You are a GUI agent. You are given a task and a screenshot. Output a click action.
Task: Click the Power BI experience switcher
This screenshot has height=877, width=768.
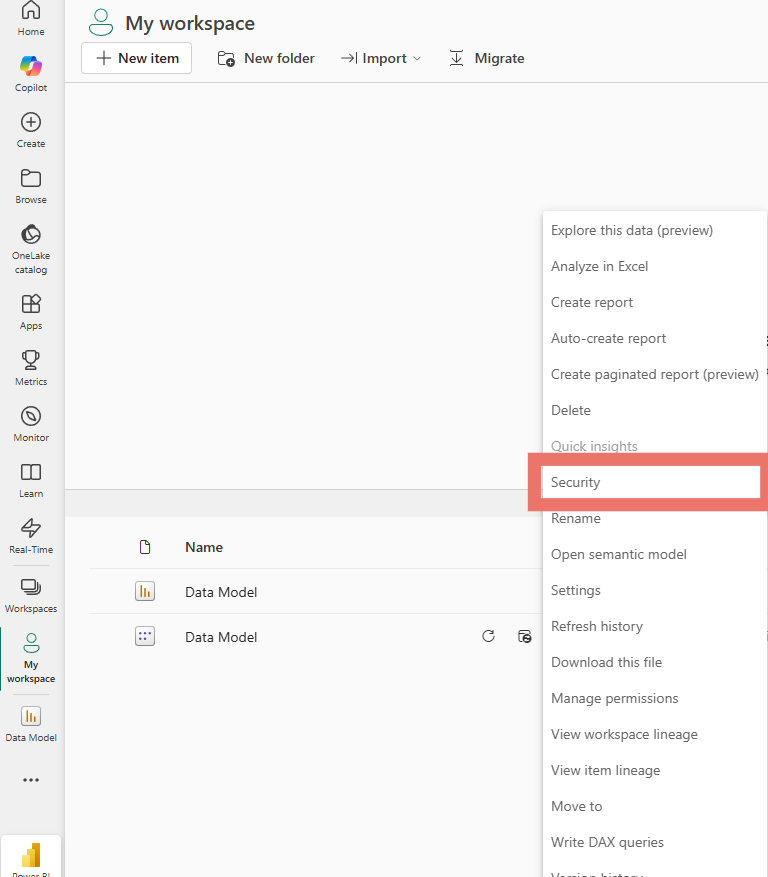(x=31, y=857)
